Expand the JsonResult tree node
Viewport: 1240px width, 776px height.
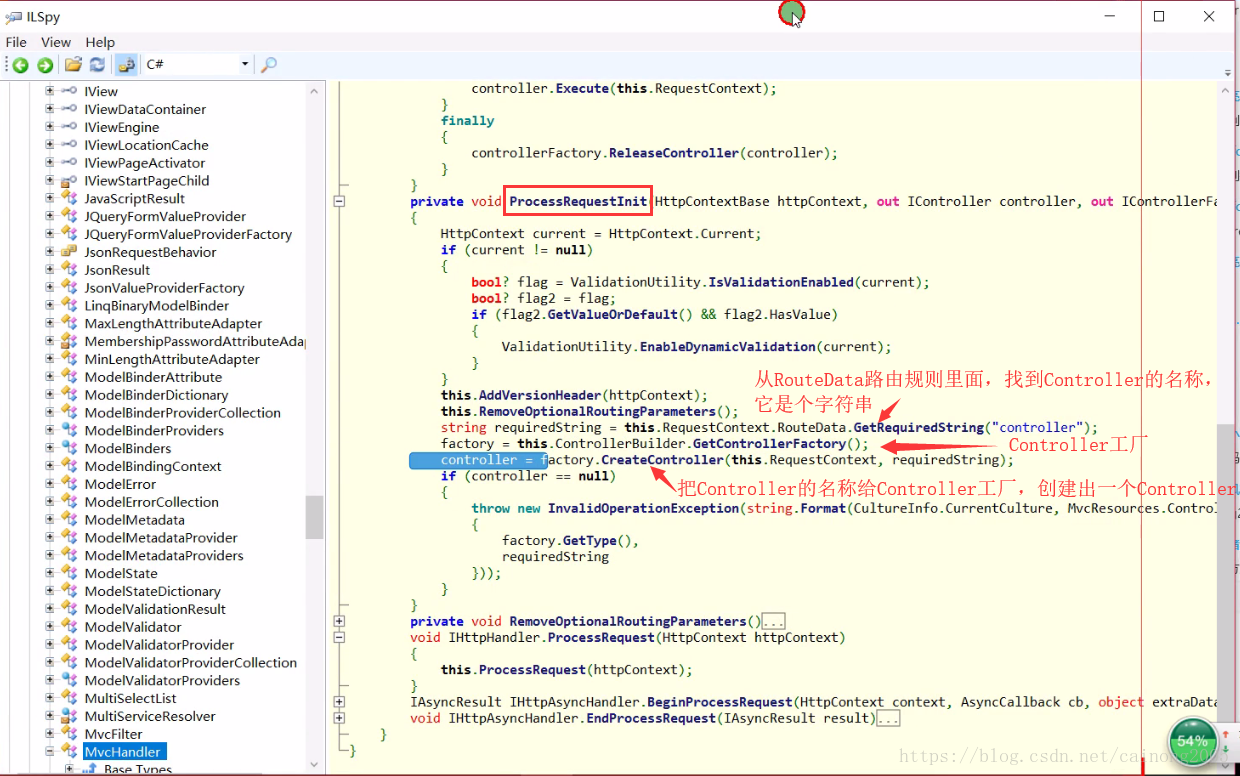click(50, 270)
